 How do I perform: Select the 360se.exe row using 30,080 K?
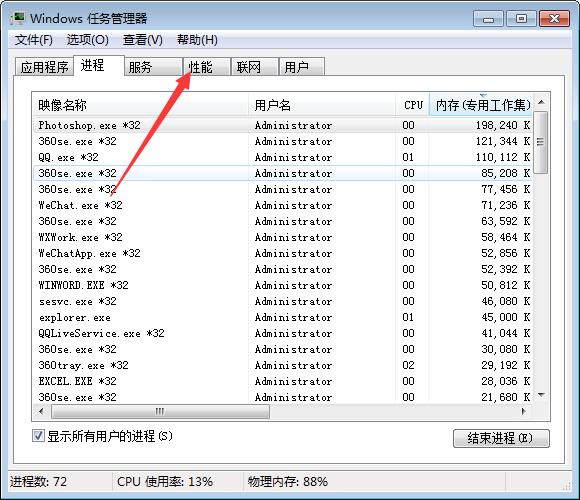(x=283, y=349)
